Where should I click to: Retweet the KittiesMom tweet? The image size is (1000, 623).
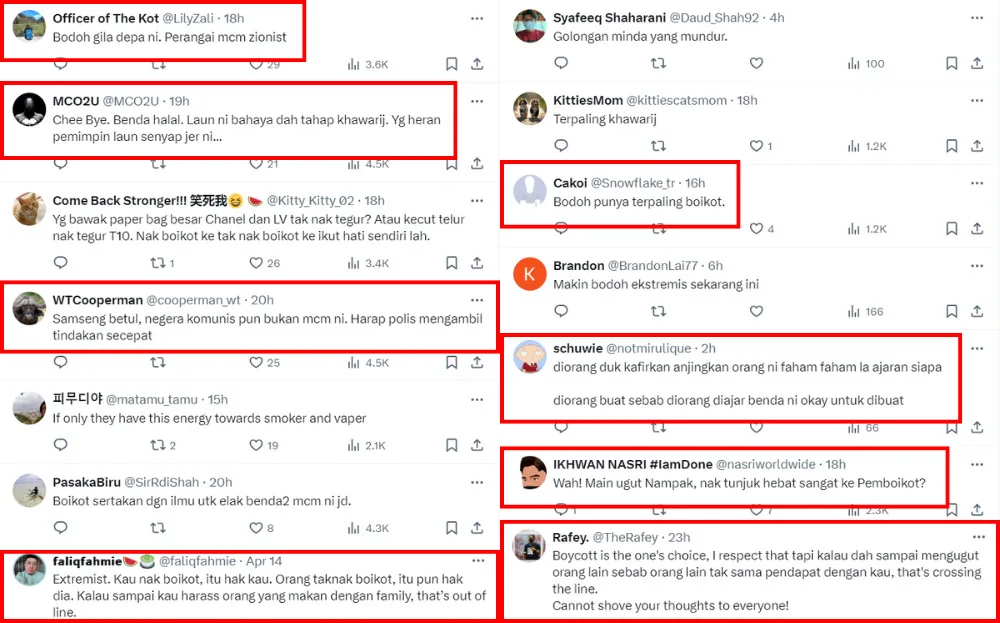(658, 146)
